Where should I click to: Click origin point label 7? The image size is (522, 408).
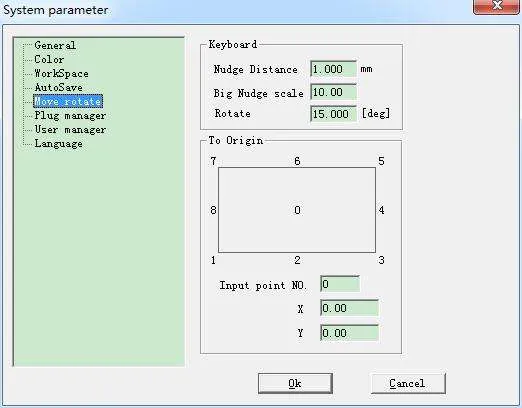[x=213, y=161]
